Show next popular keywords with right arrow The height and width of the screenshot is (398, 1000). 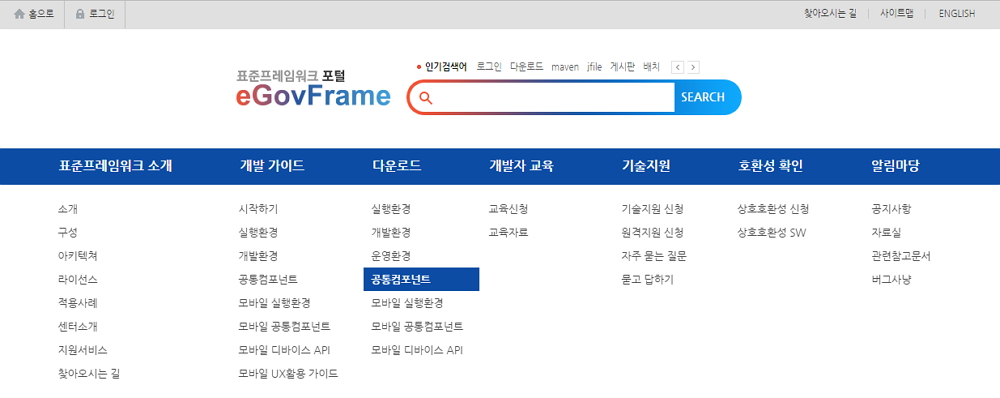tap(693, 67)
